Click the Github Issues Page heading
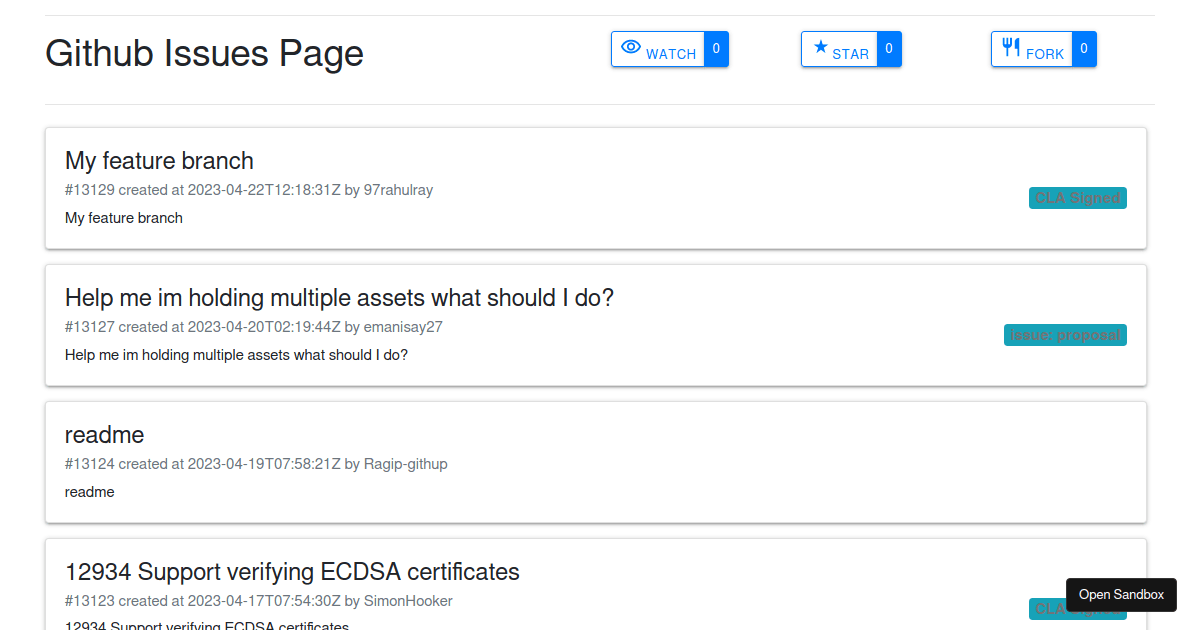 click(204, 53)
